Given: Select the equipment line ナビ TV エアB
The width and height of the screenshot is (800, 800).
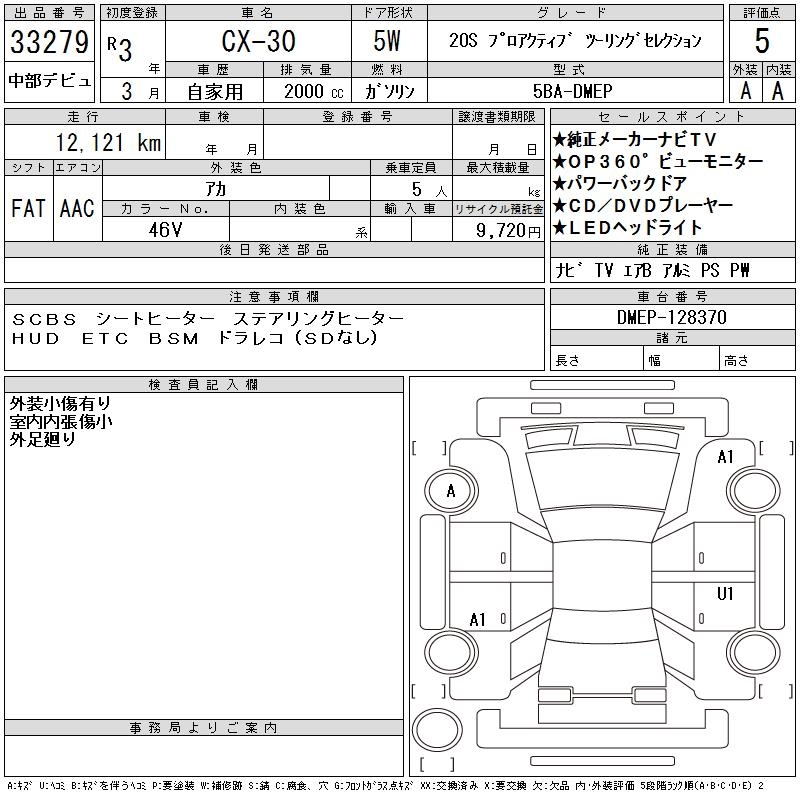Looking at the screenshot, I should 652,270.
